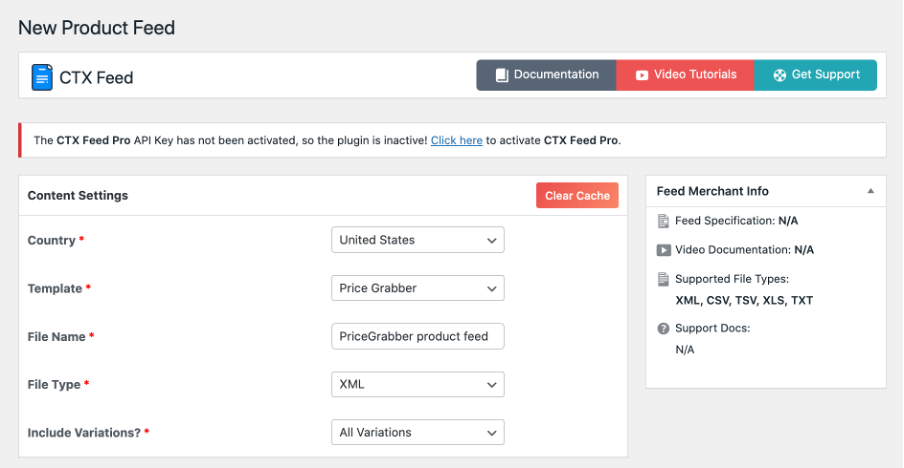The width and height of the screenshot is (904, 468).
Task: Click the book icon on Documentation button
Action: (502, 75)
